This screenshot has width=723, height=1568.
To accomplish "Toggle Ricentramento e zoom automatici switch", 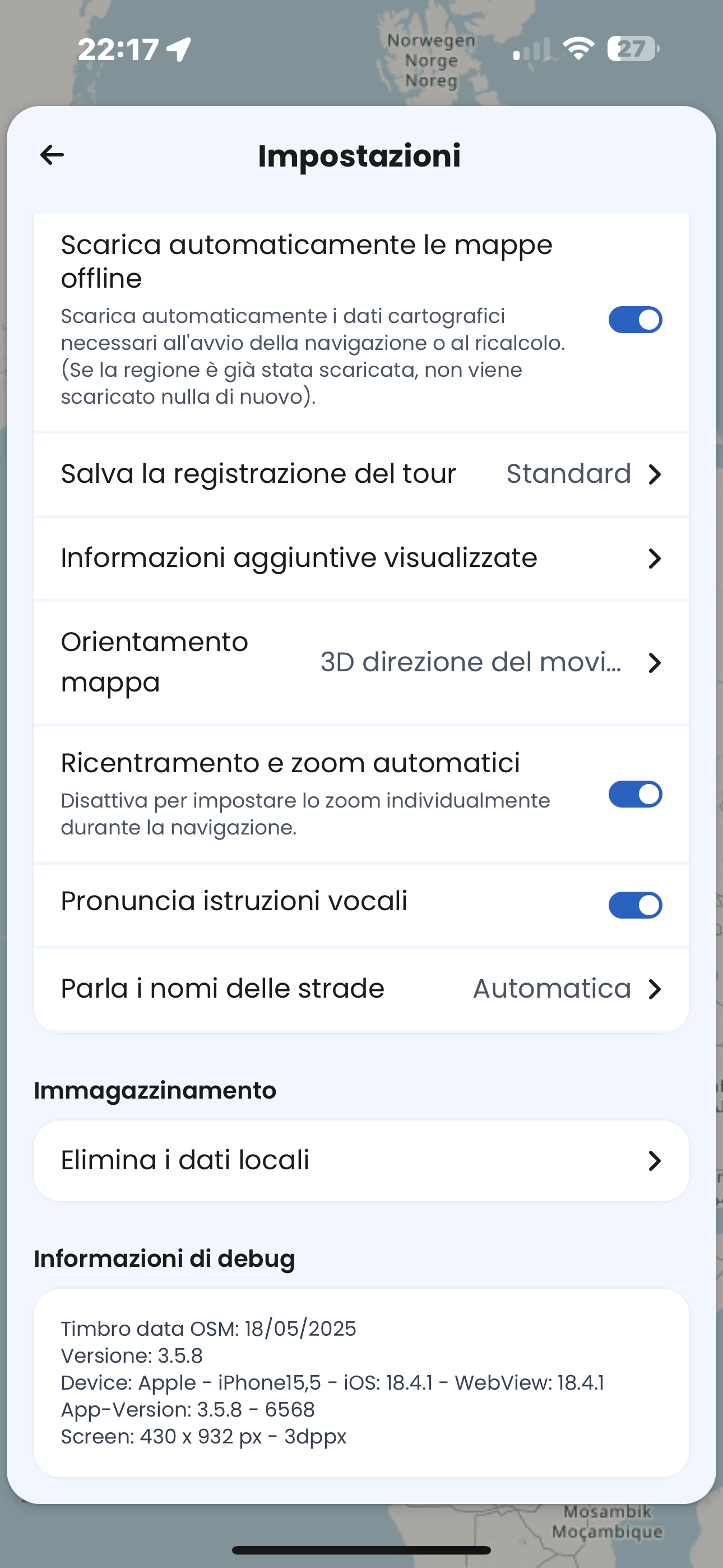I will pos(636,794).
